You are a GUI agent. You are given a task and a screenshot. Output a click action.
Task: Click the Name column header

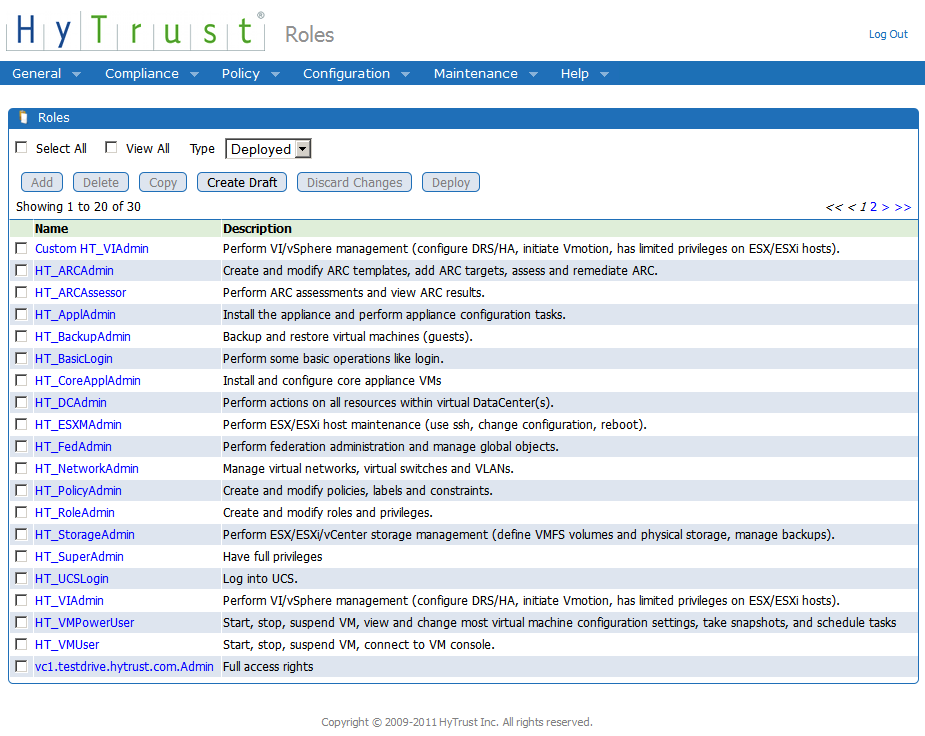coord(51,228)
